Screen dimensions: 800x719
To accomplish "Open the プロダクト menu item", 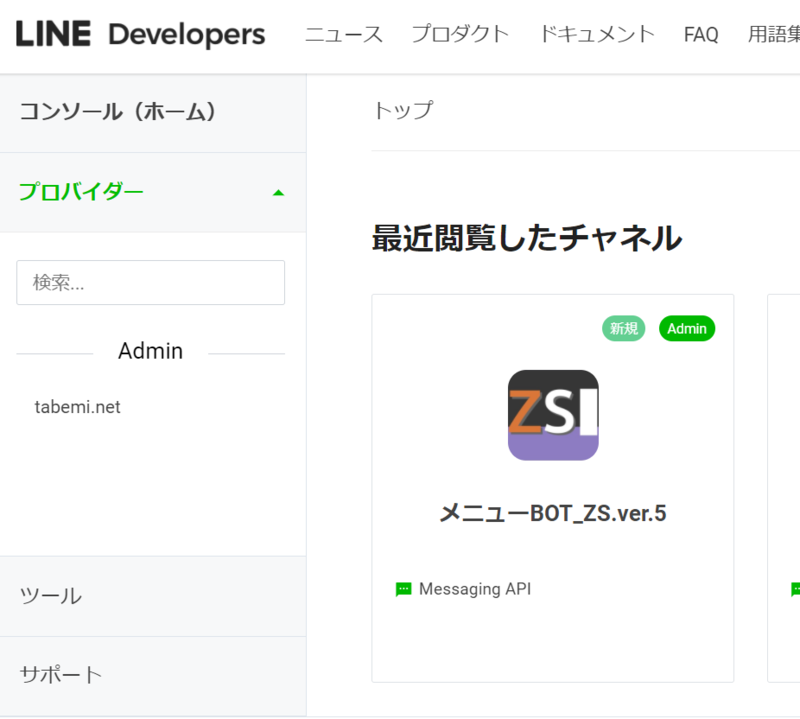I will click(x=461, y=35).
